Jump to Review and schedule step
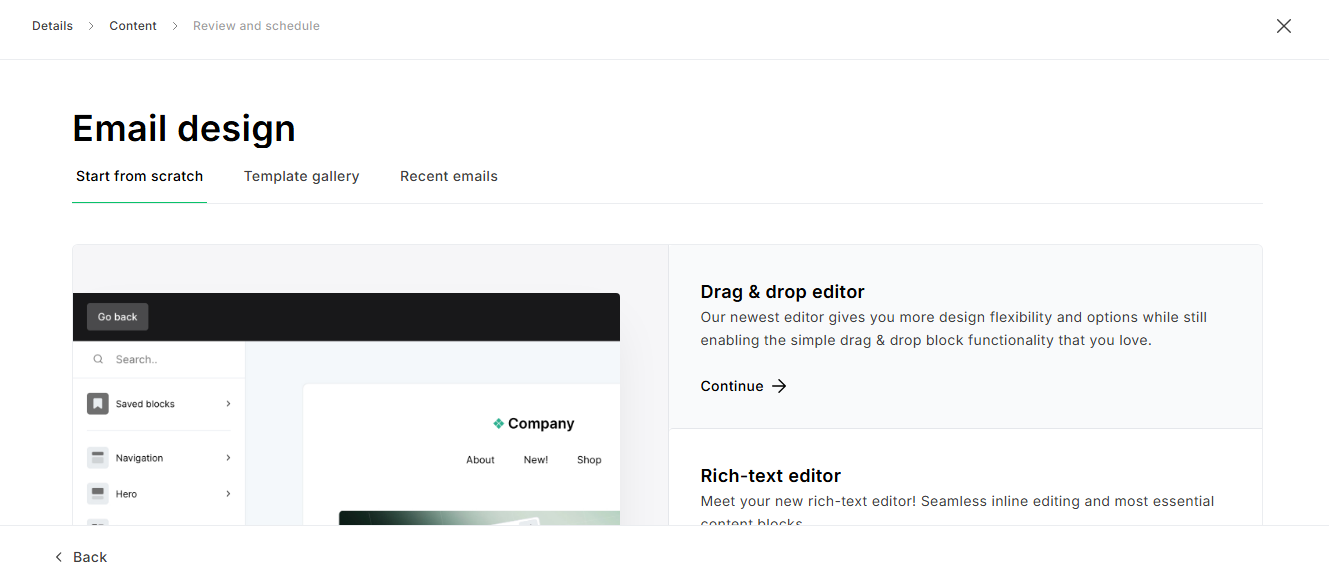Viewport: 1329px width, 573px height. (256, 26)
